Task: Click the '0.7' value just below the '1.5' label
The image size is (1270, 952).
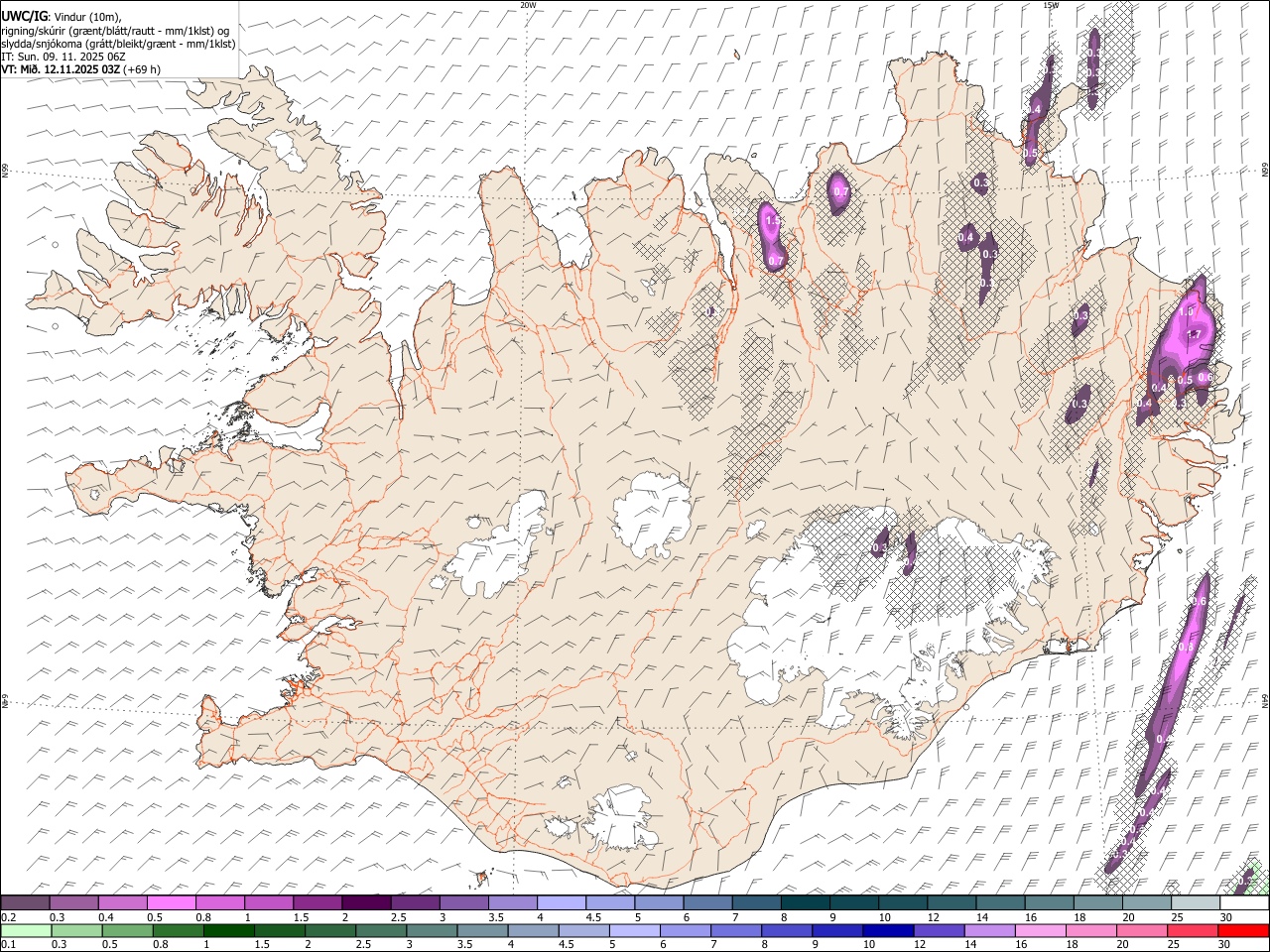Action: 776,261
